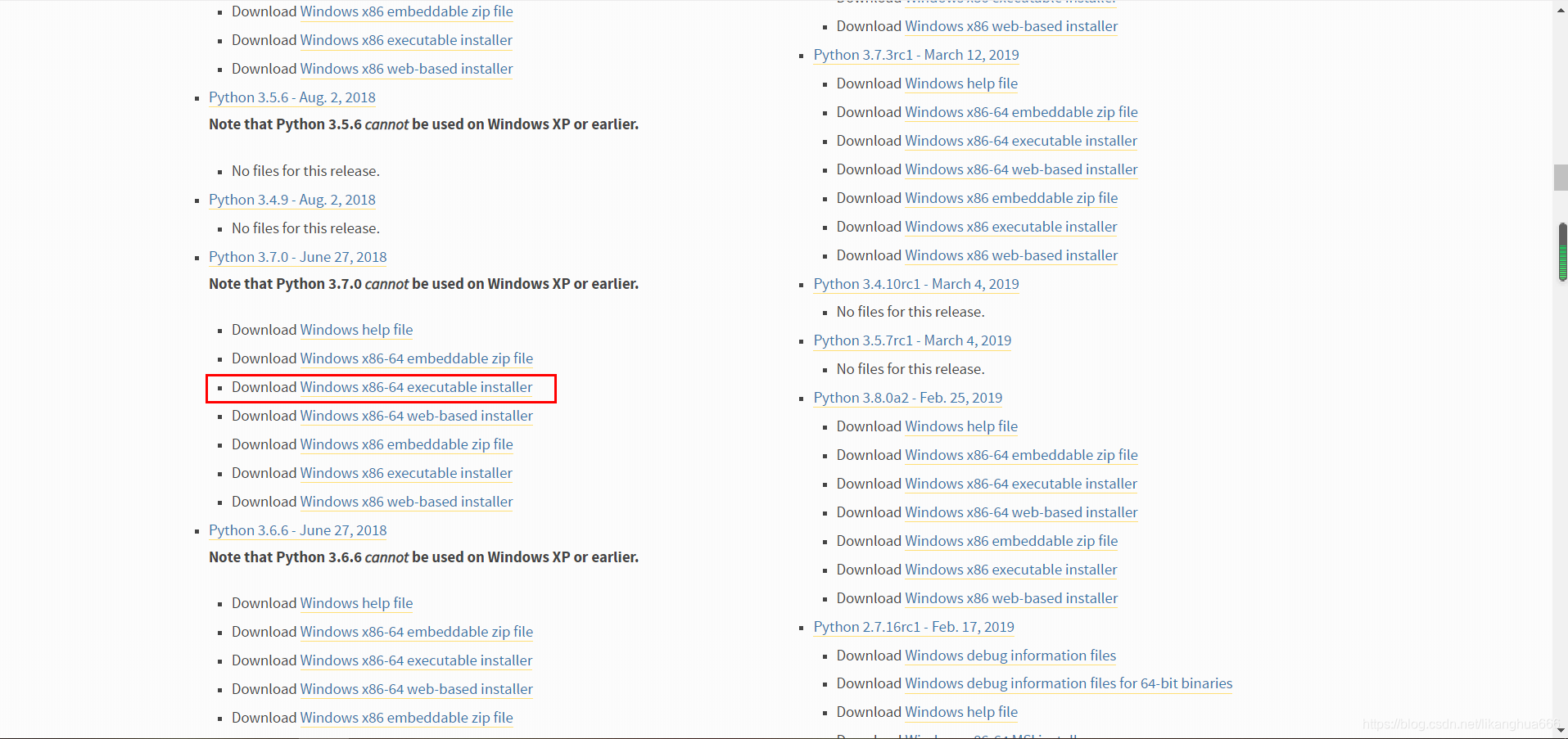Download Python 3.6.6 Windows x86-64 web-based installer
Image resolution: width=1568 pixels, height=739 pixels.
coord(416,689)
